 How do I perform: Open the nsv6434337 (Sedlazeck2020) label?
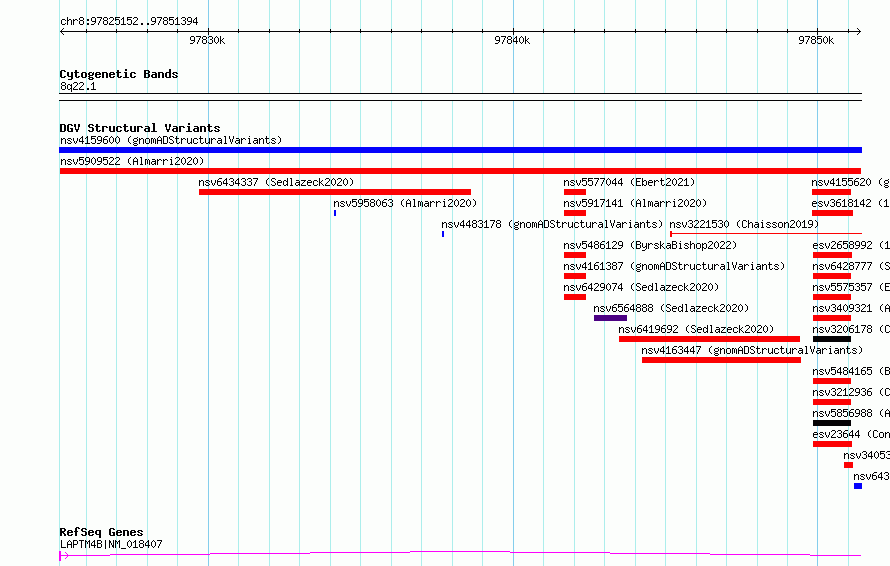pyautogui.click(x=276, y=182)
